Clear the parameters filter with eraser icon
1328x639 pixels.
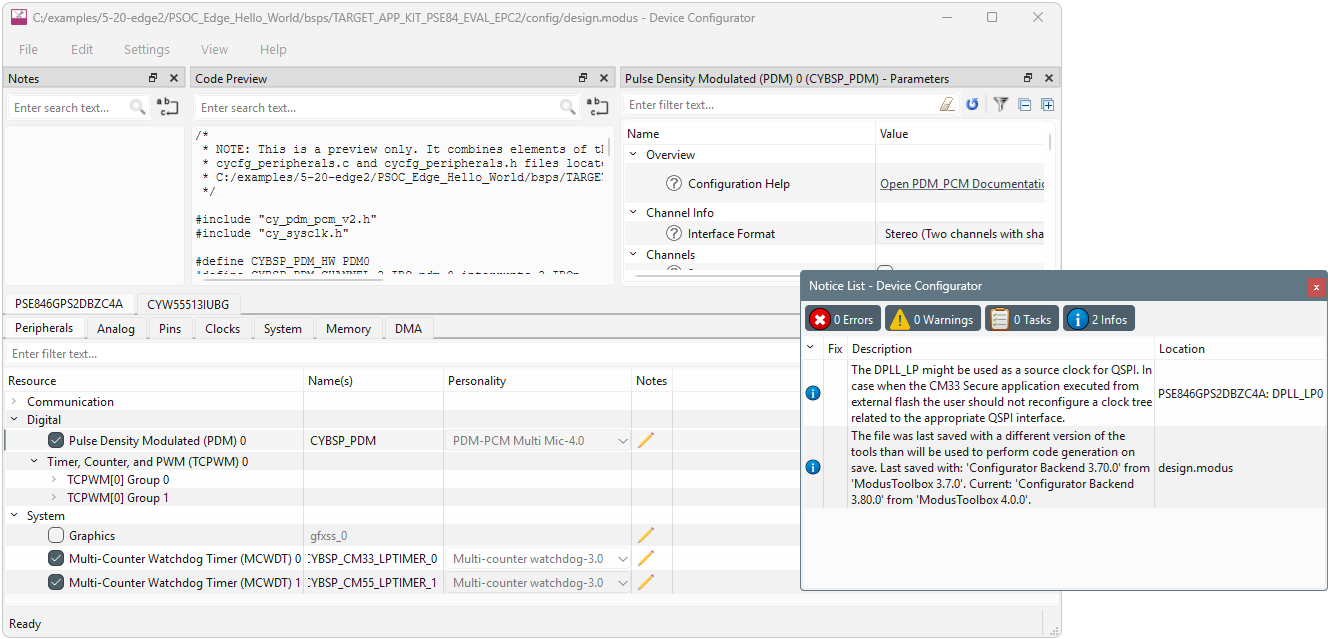click(947, 104)
